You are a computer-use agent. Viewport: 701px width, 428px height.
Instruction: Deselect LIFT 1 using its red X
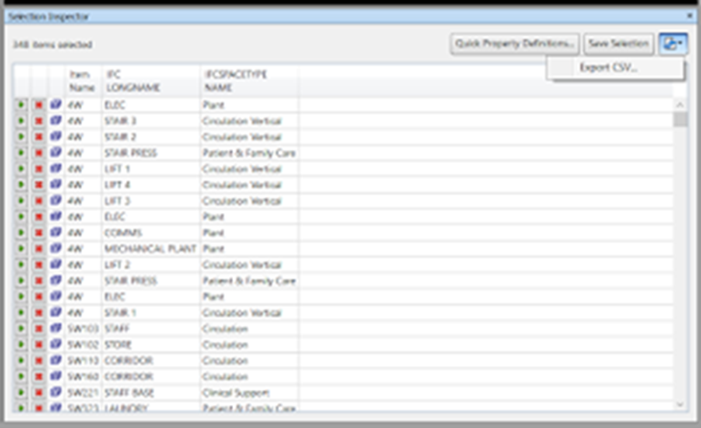click(39, 169)
